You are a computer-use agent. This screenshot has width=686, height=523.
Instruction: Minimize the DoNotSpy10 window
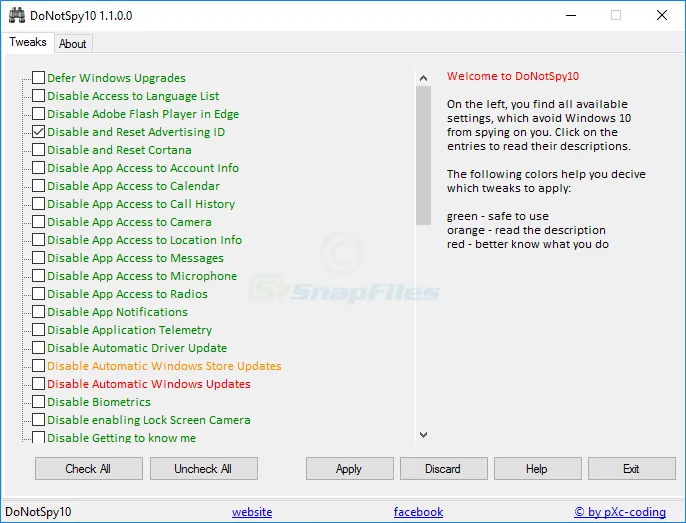tap(570, 15)
